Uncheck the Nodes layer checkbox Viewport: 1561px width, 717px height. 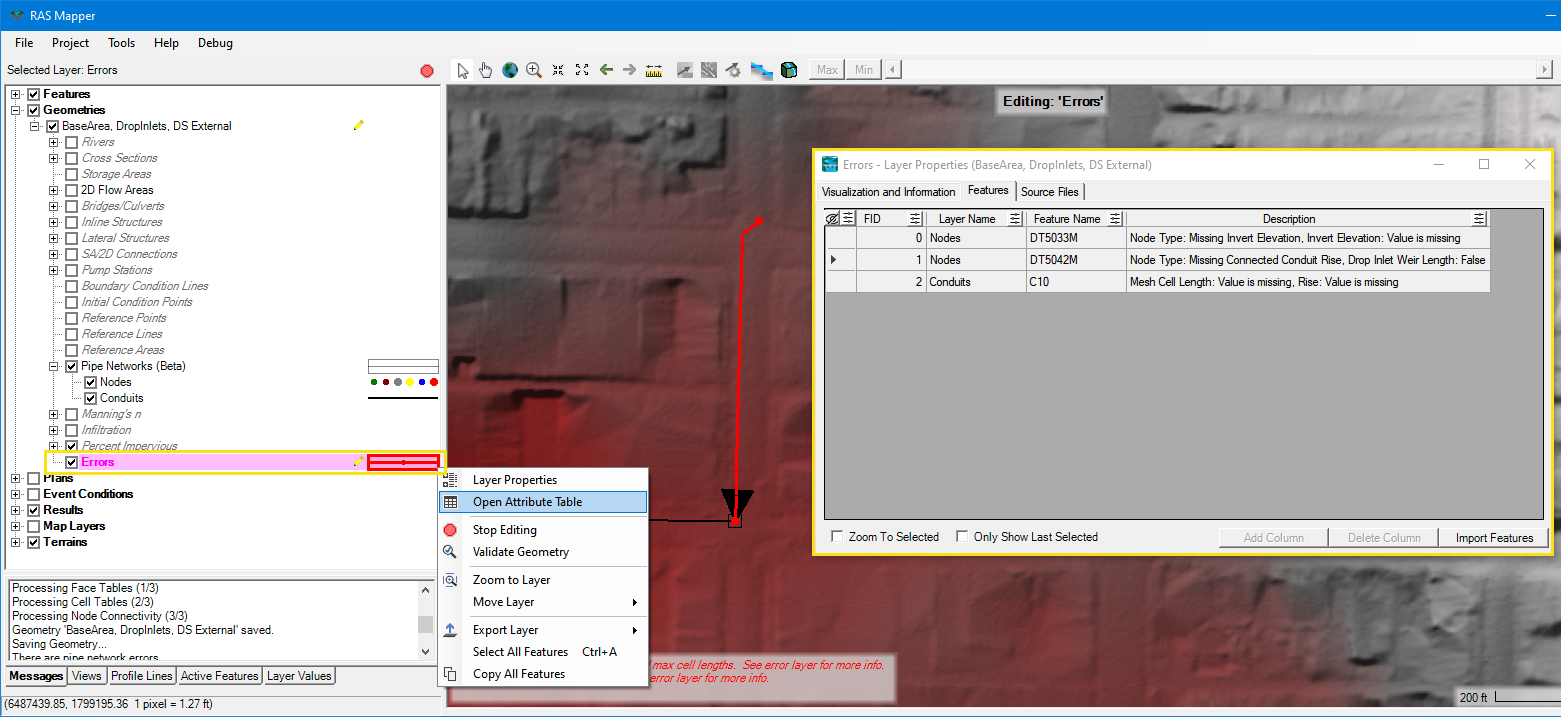coord(91,382)
